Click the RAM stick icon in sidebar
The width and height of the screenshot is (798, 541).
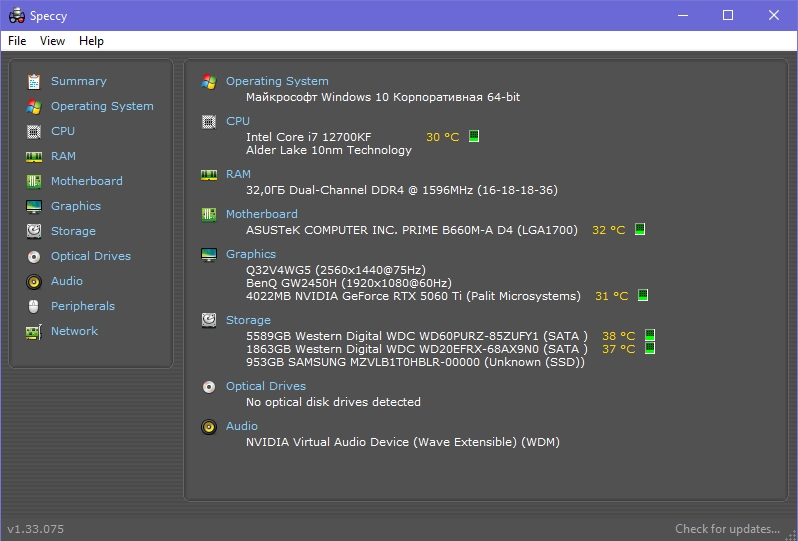point(34,156)
